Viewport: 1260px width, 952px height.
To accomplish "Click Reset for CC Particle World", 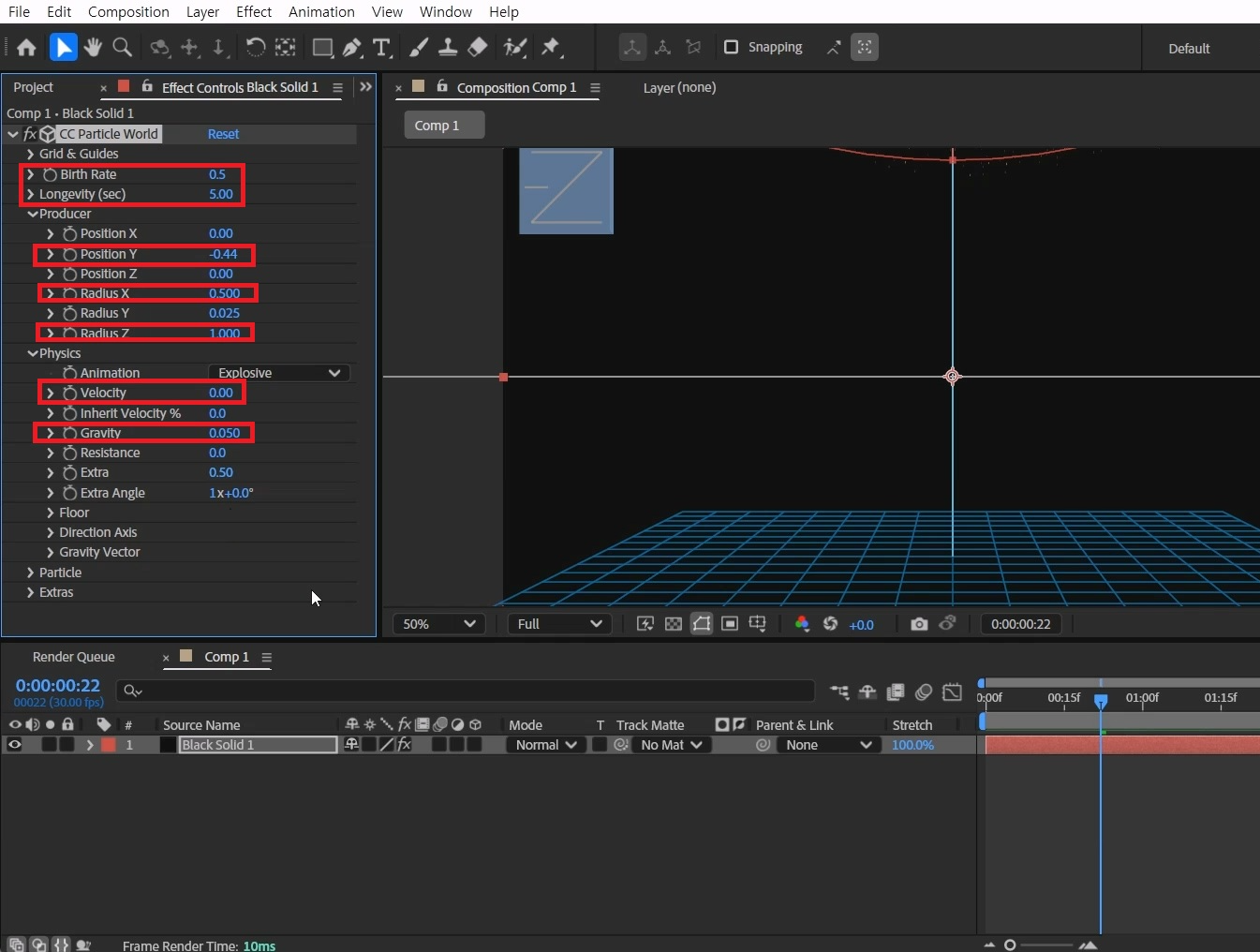I will click(x=223, y=134).
